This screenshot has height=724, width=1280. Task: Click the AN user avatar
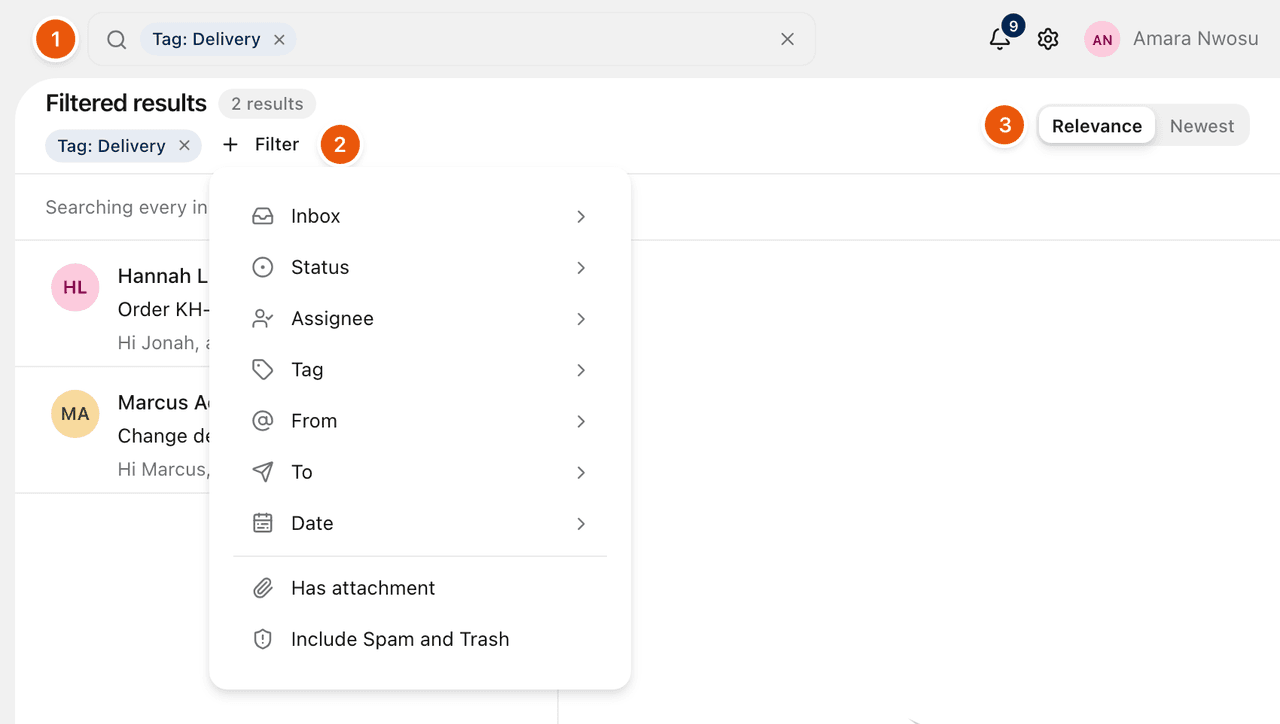(x=1102, y=40)
